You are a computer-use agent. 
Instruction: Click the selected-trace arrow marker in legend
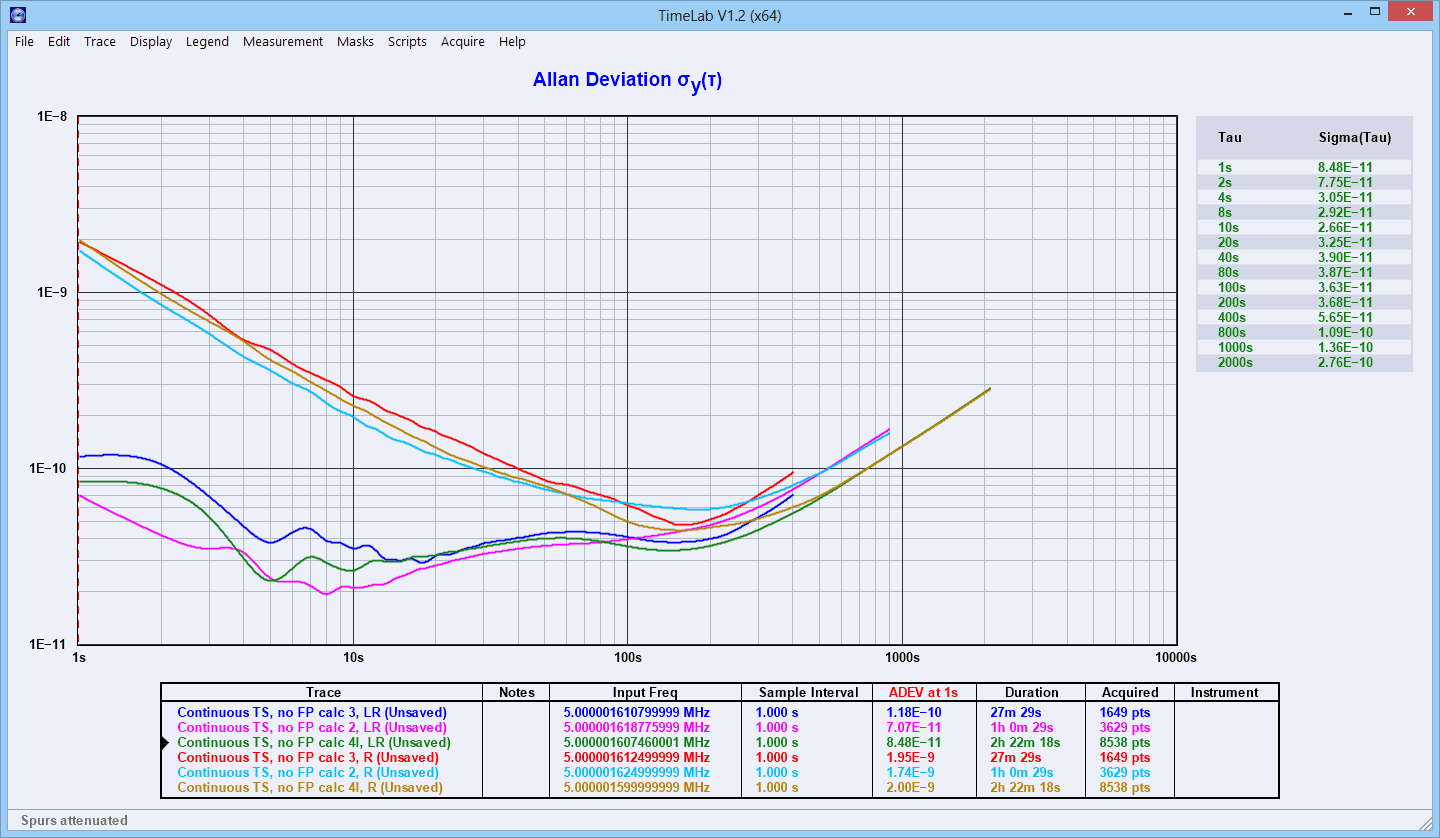click(166, 743)
